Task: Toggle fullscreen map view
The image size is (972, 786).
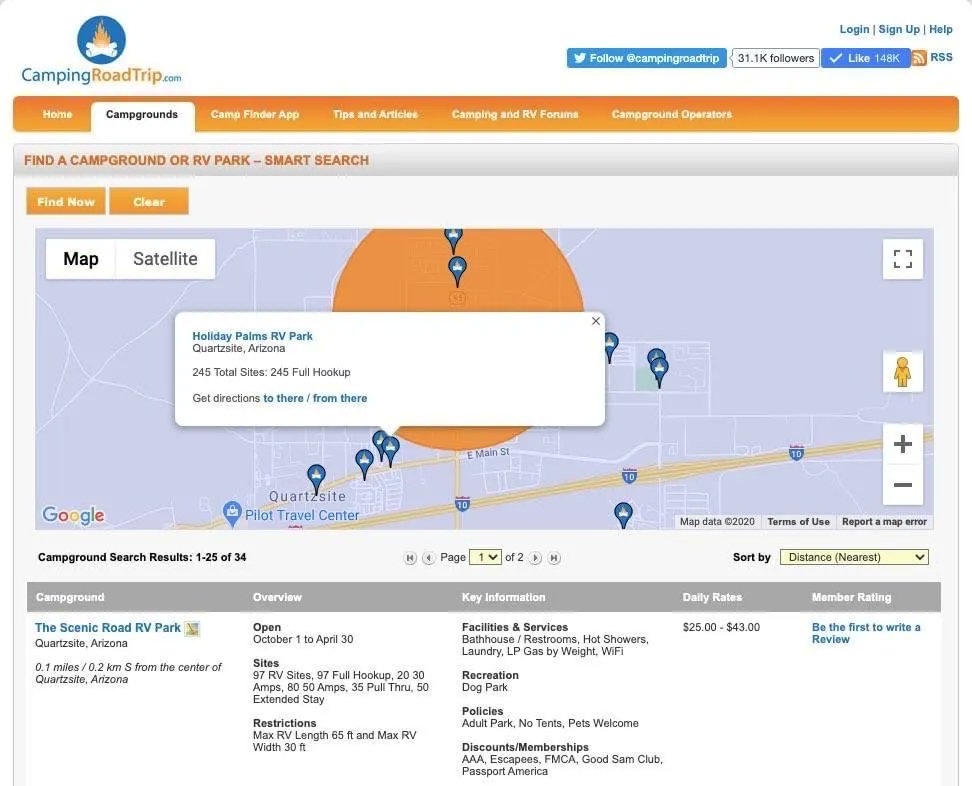Action: point(903,259)
